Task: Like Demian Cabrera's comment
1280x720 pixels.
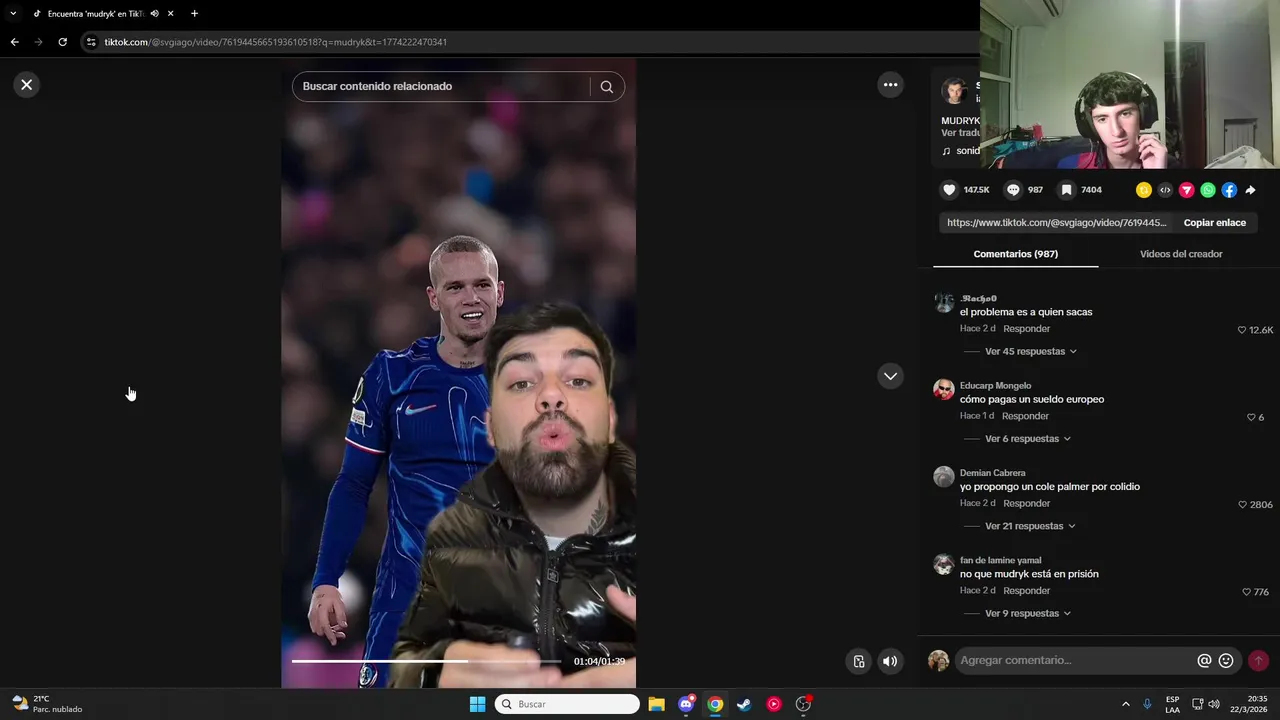Action: [1243, 505]
